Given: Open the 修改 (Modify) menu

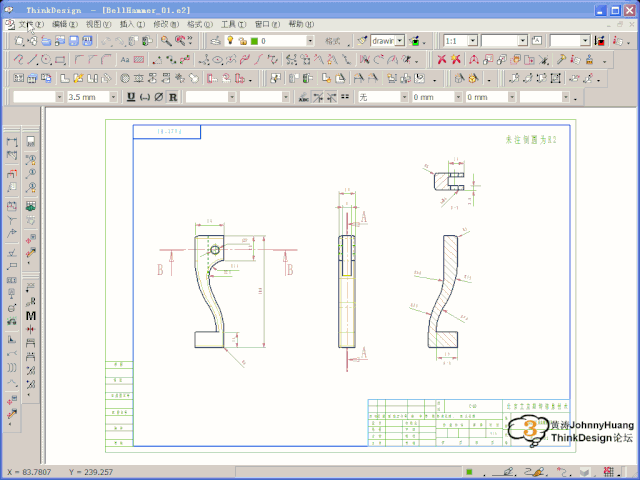Looking at the screenshot, I should 166,24.
